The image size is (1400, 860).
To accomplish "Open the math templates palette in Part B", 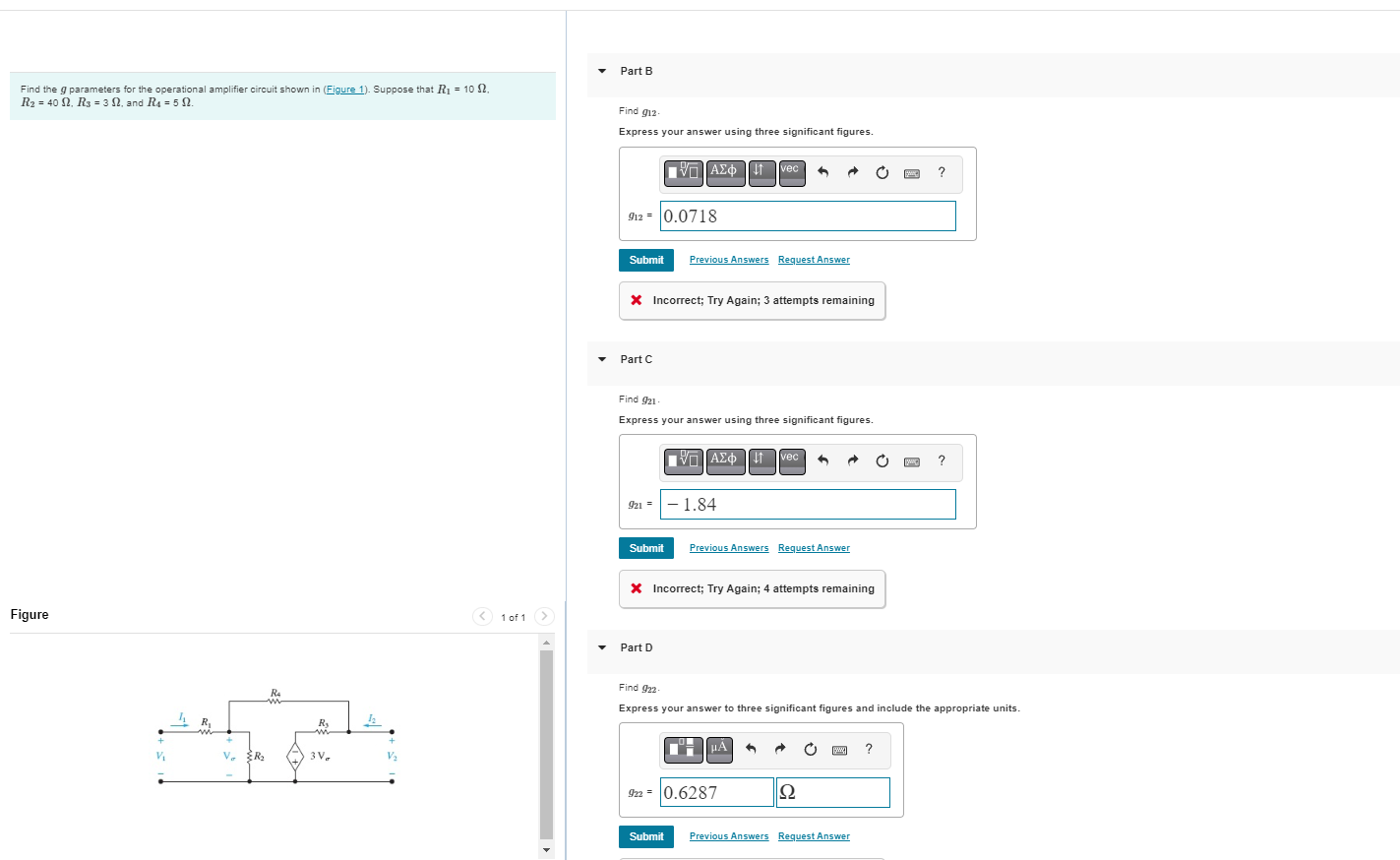I will [683, 172].
